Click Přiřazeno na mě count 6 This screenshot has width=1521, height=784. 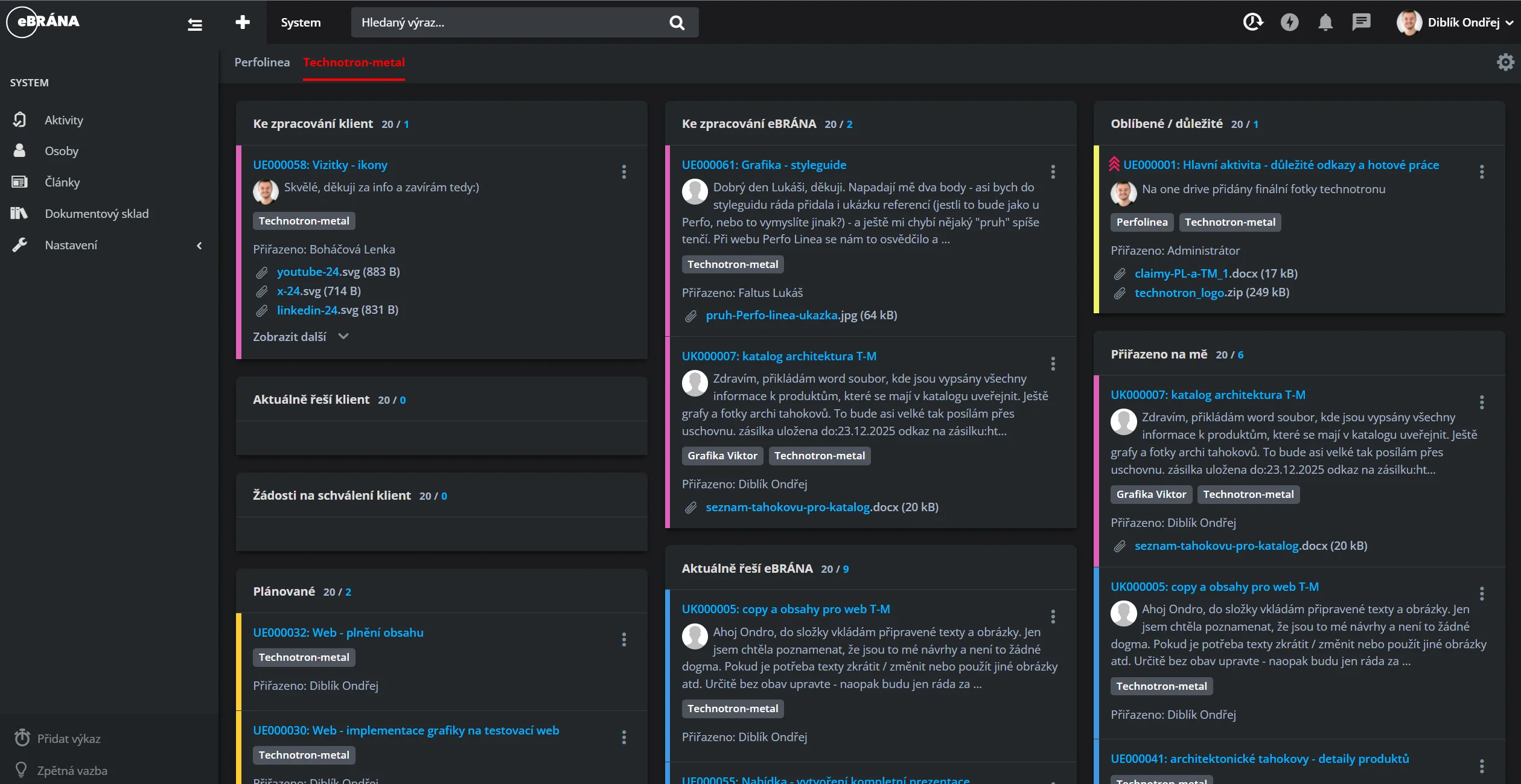(1240, 355)
